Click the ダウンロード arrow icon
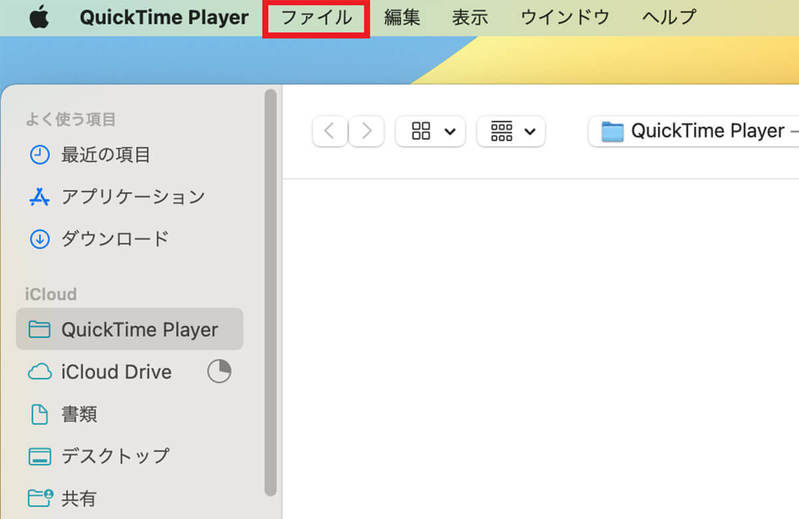This screenshot has width=799, height=519. click(x=39, y=239)
